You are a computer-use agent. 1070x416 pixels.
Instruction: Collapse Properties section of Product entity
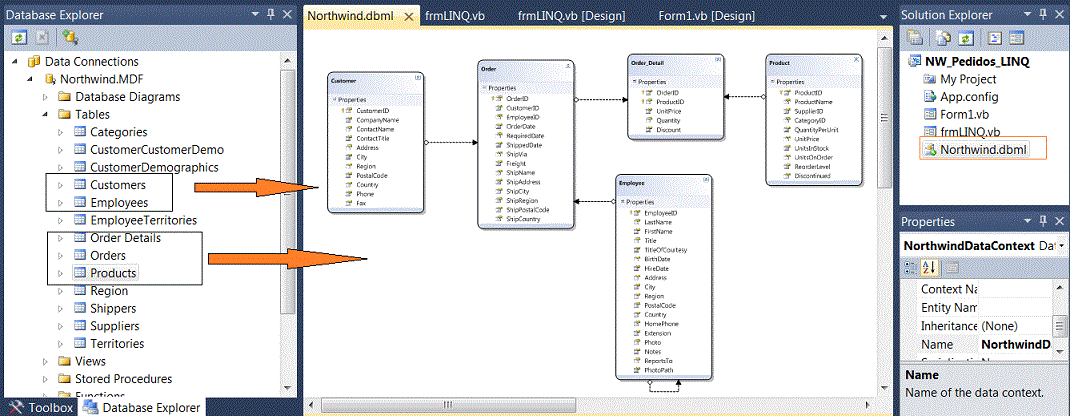tap(773, 82)
